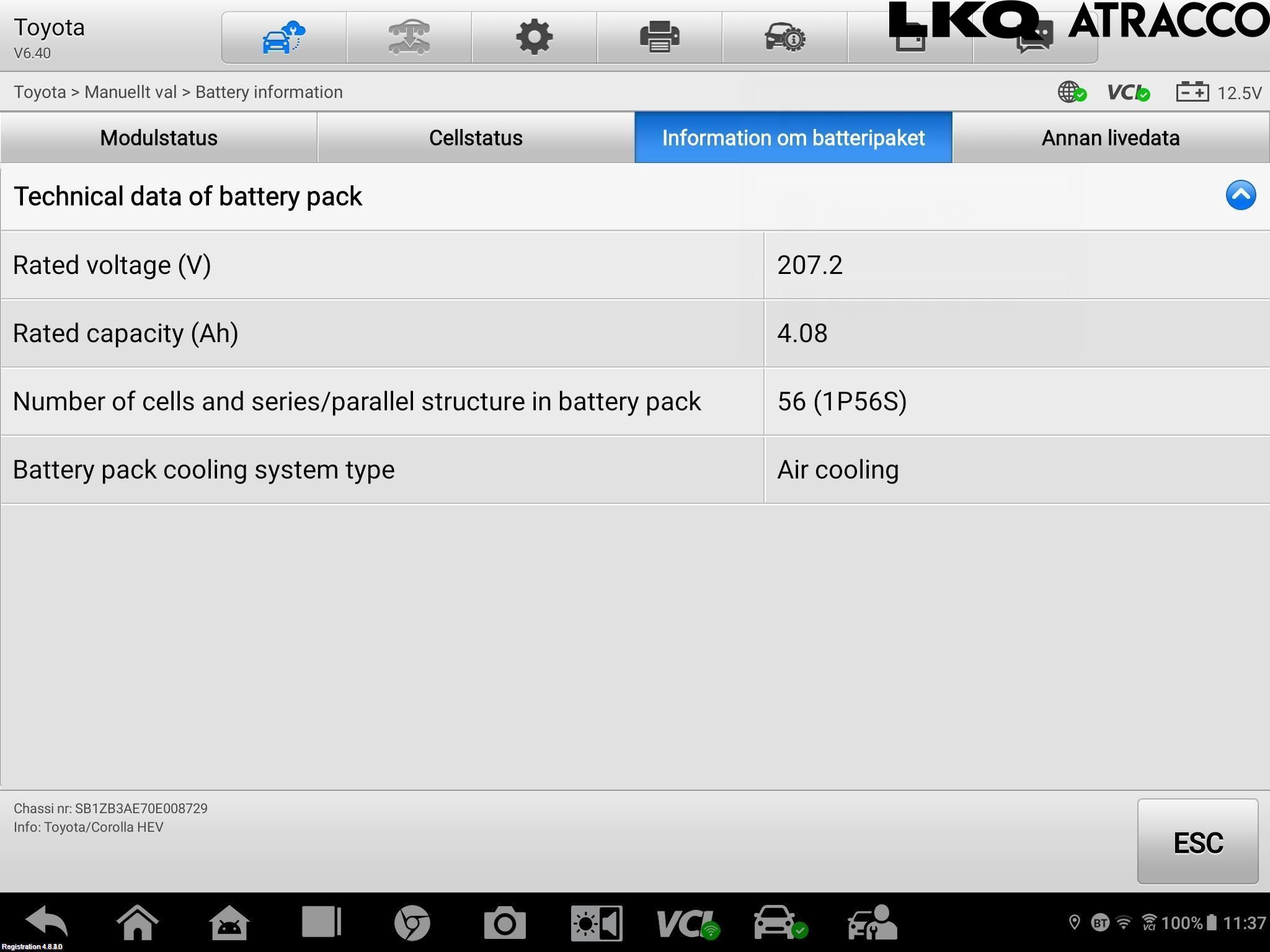Collapse Technical data of battery pack section
The width and height of the screenshot is (1270, 952).
click(x=1240, y=196)
